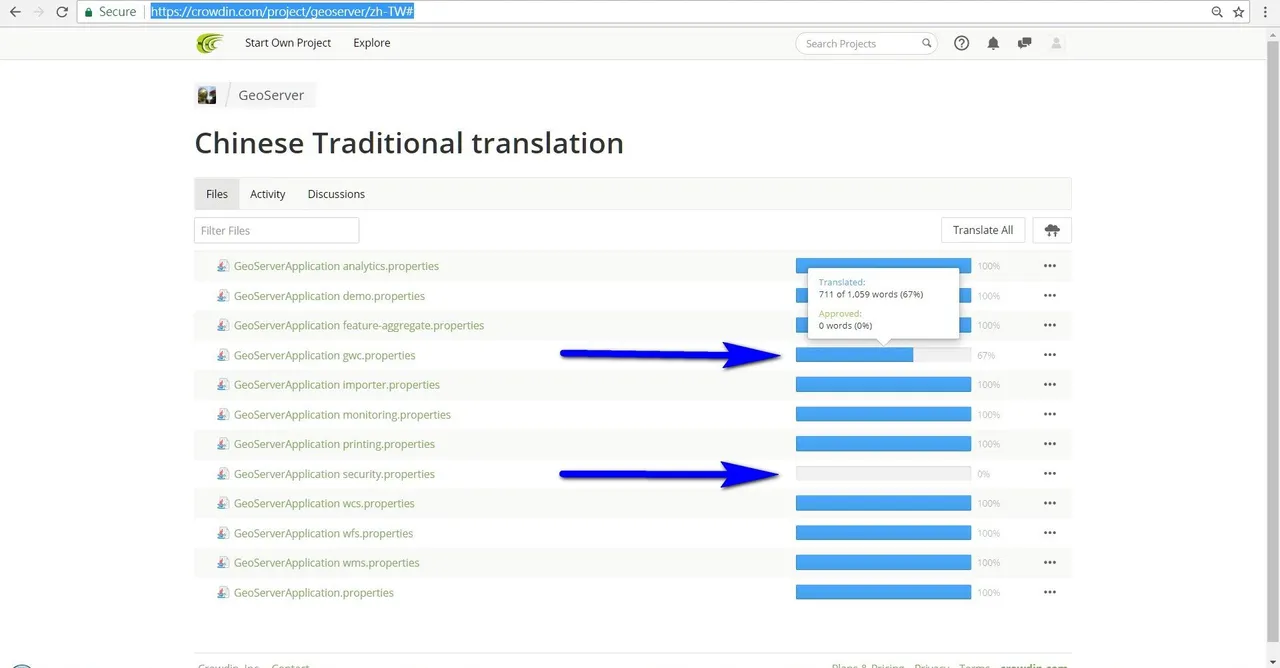The image size is (1280, 668).
Task: Open the options menu for analytics.properties
Action: (1050, 266)
